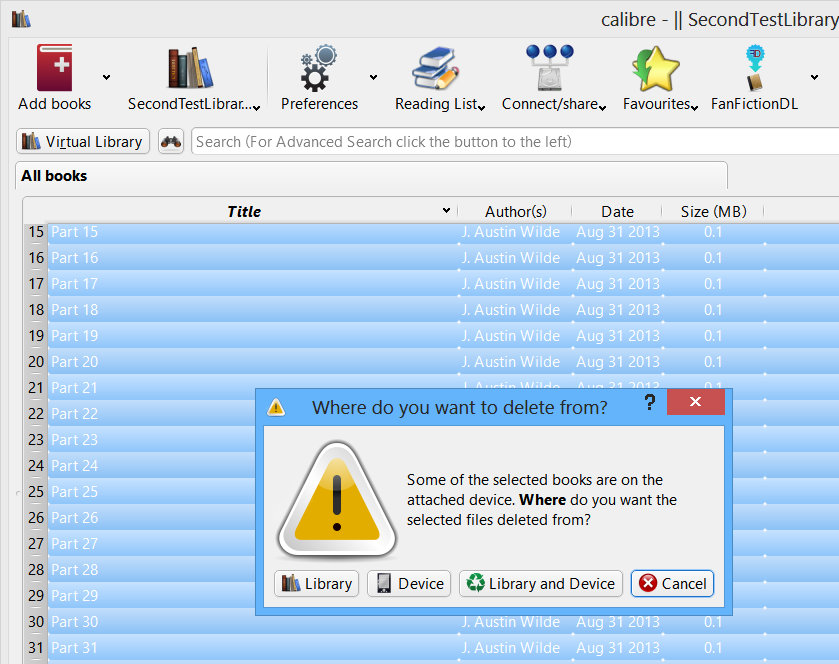Click Aug 31 2013 date in row 18
839x664 pixels.
coord(617,310)
